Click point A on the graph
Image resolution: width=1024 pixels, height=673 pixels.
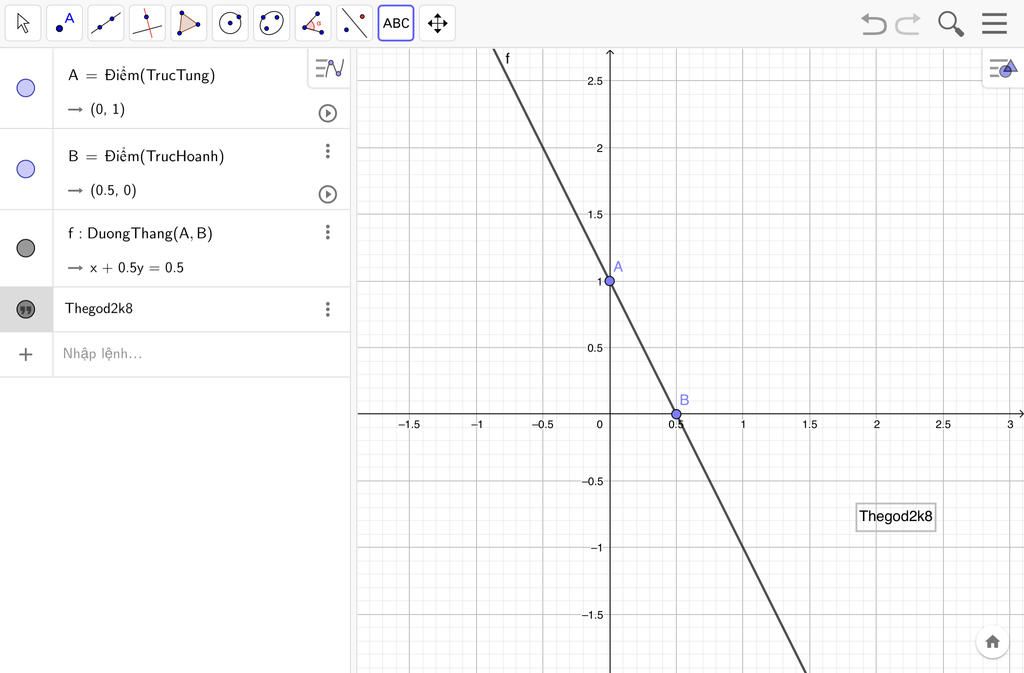click(x=609, y=281)
